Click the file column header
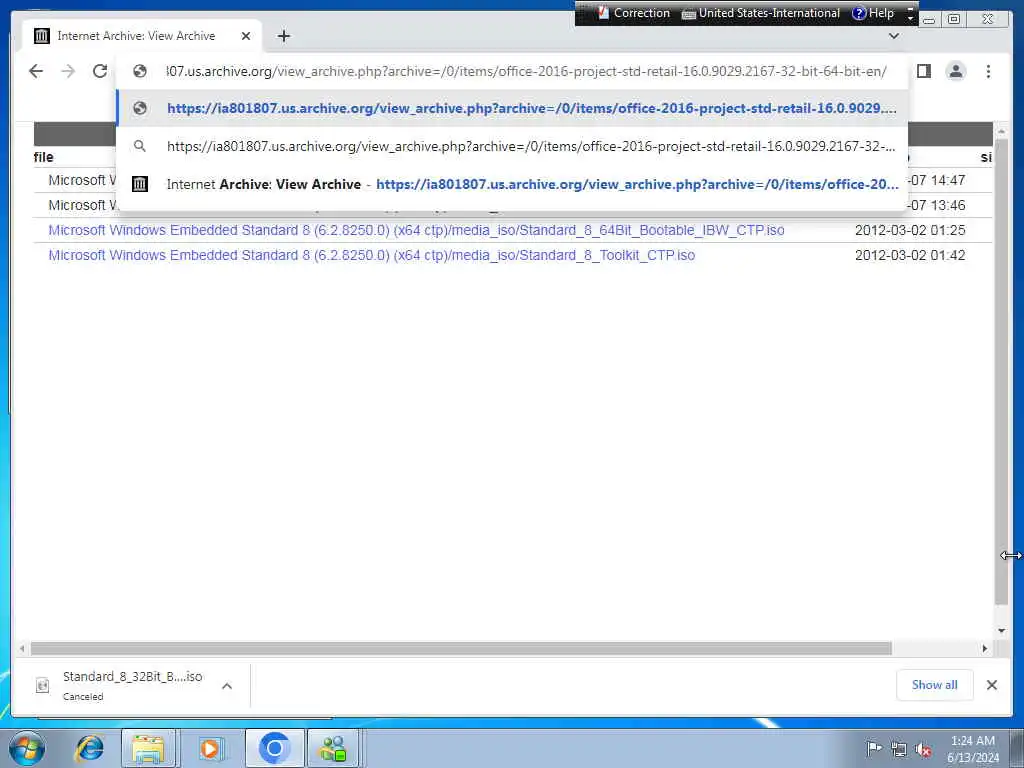 tap(44, 157)
